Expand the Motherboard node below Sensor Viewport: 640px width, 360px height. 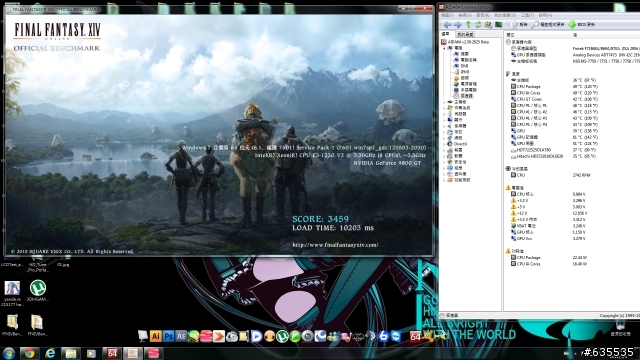pyautogui.click(x=444, y=102)
